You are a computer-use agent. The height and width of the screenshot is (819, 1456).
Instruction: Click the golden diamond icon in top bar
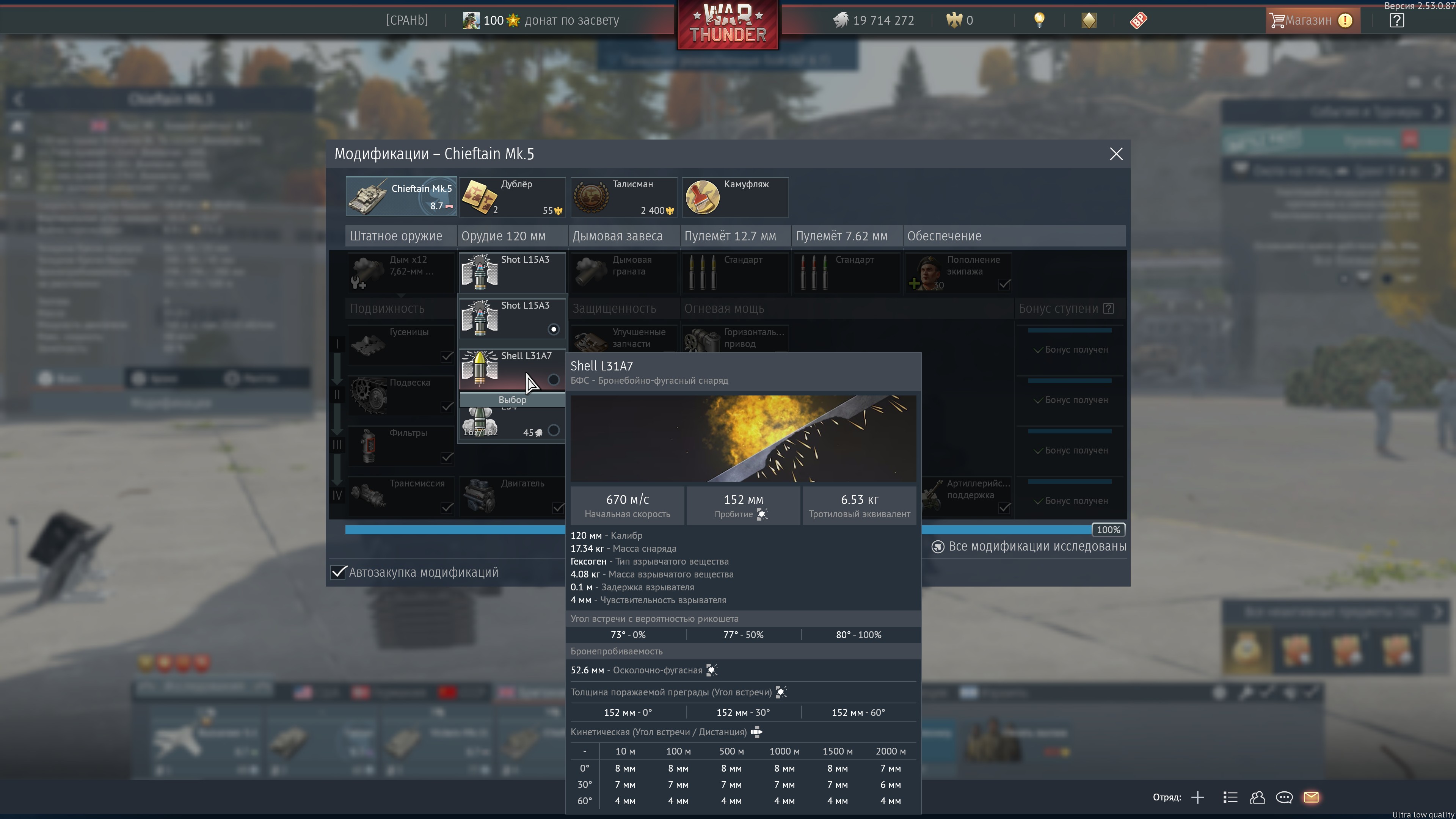[1089, 20]
